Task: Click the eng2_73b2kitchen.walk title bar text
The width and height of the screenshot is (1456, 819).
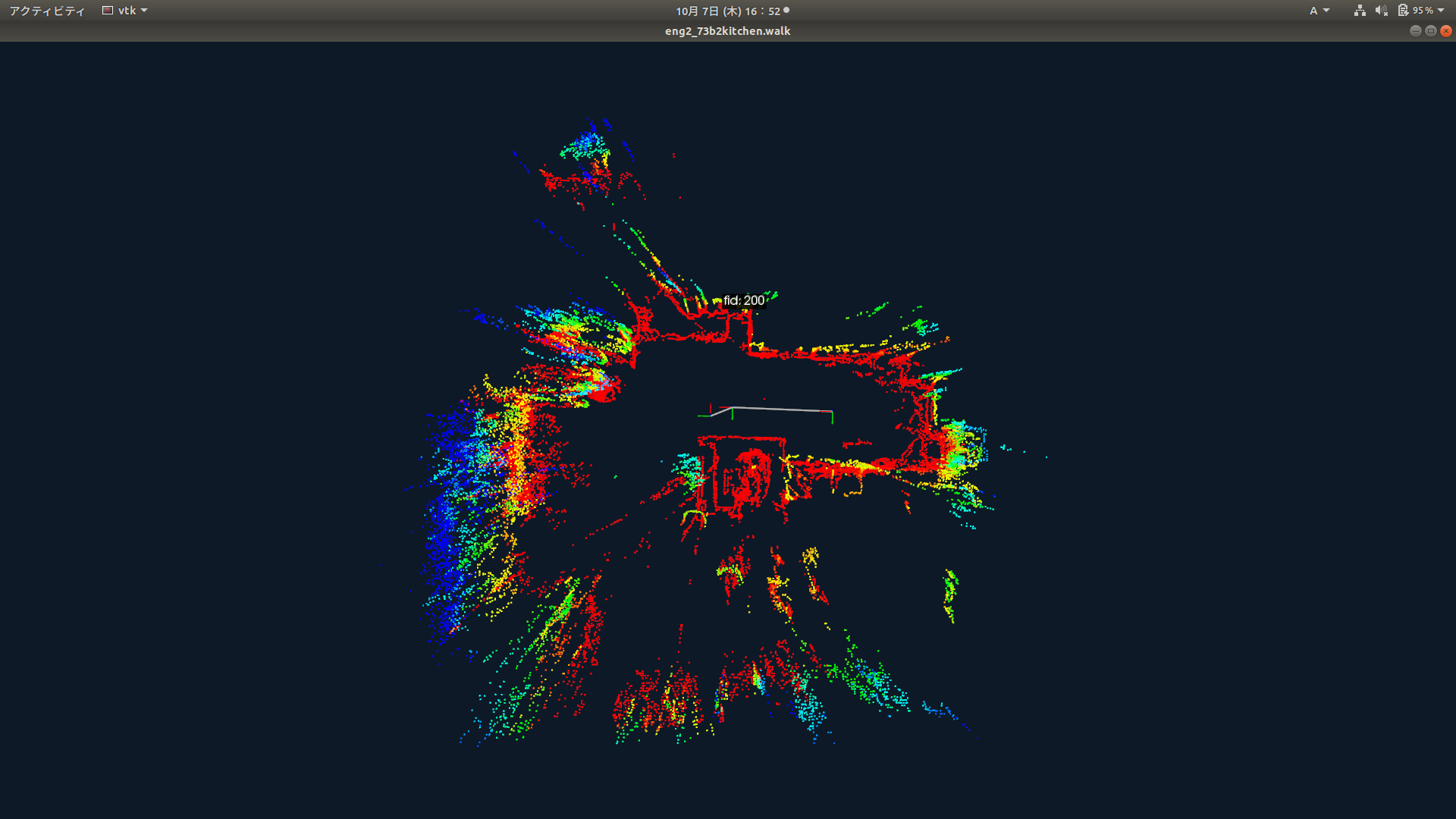Action: (x=727, y=31)
